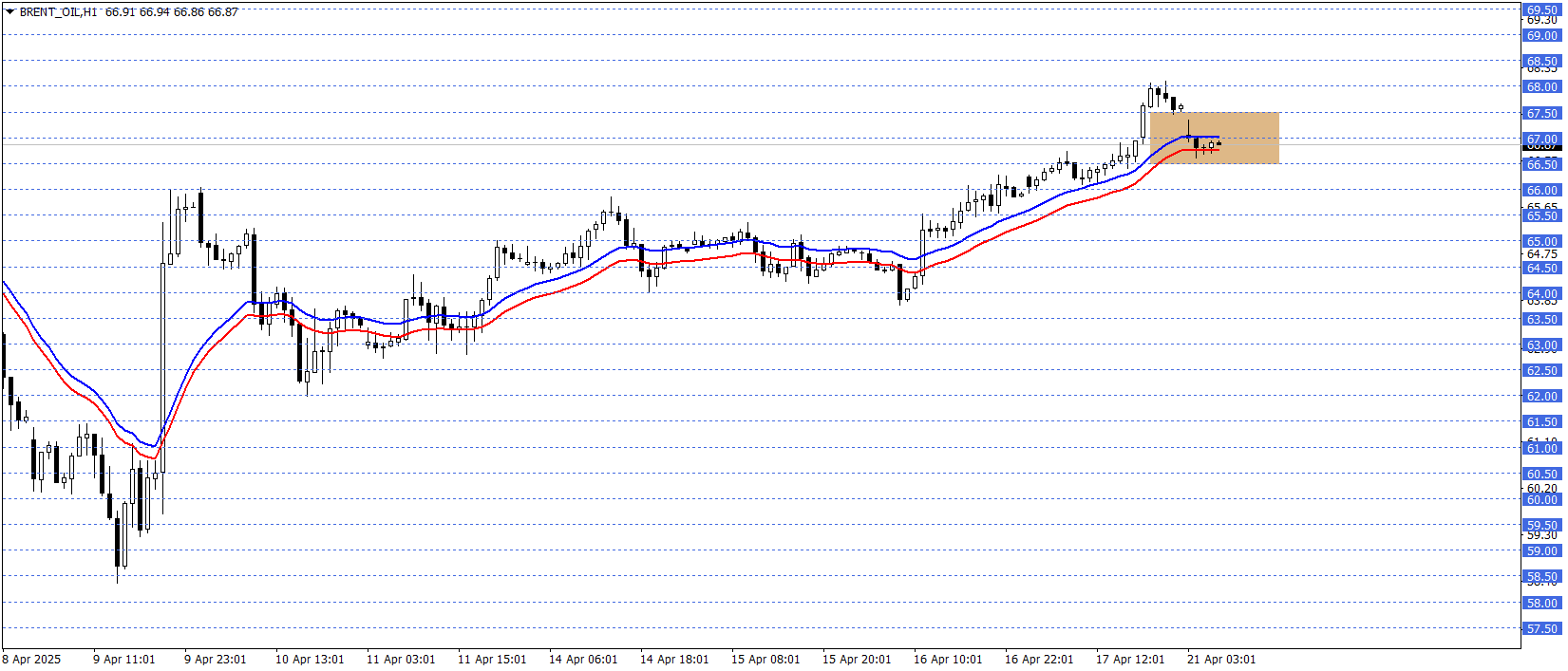Image resolution: width=1568 pixels, height=671 pixels.
Task: Click the 14 Apr 18:01 time label
Action: tap(674, 660)
